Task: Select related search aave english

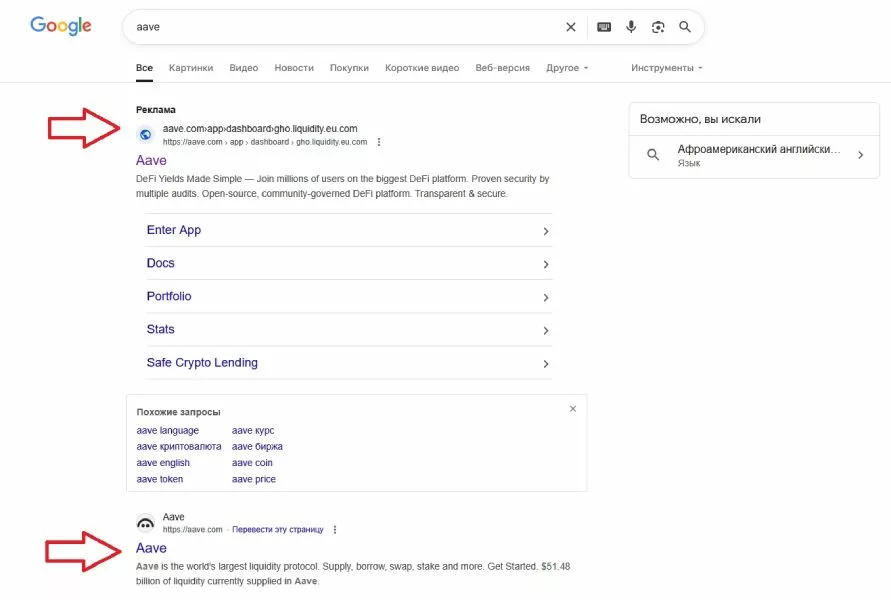Action: pyautogui.click(x=163, y=463)
